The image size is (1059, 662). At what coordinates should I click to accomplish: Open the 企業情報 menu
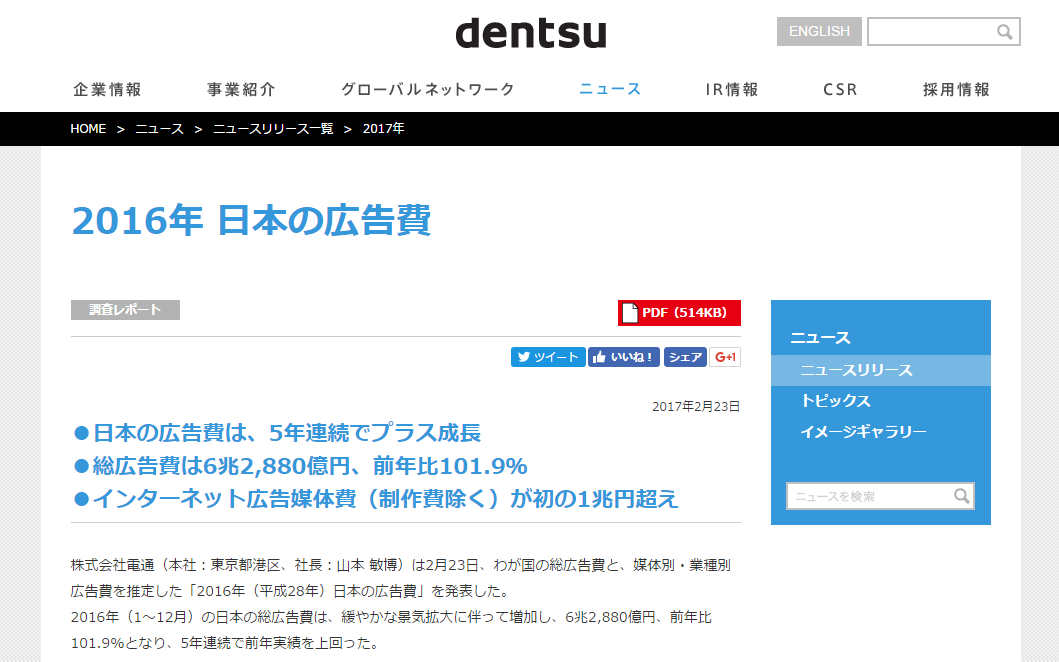coord(107,89)
